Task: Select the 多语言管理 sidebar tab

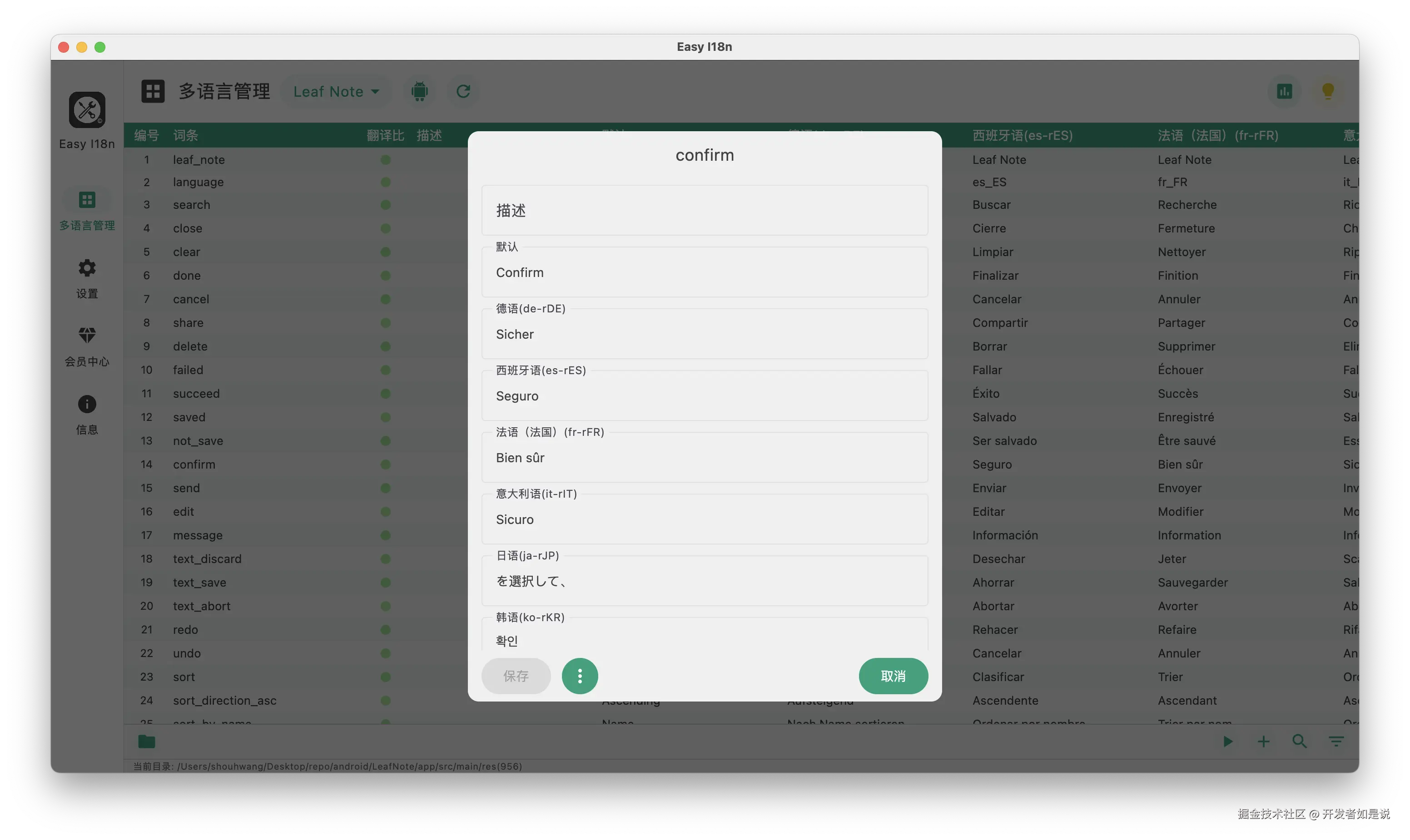Action: coord(87,209)
